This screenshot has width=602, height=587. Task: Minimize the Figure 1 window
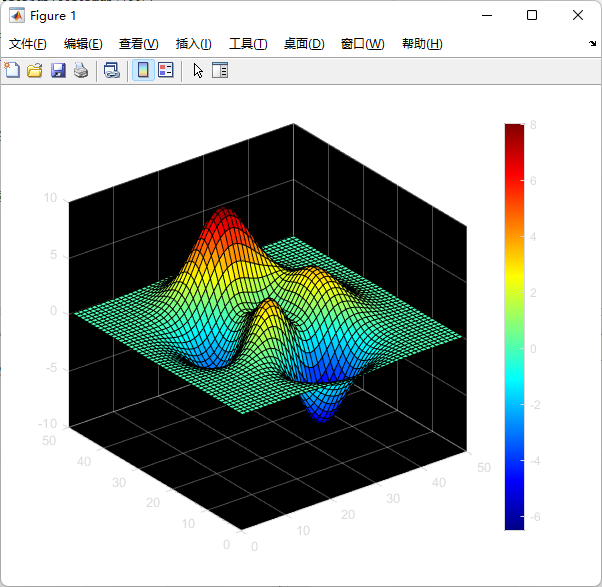pos(487,15)
